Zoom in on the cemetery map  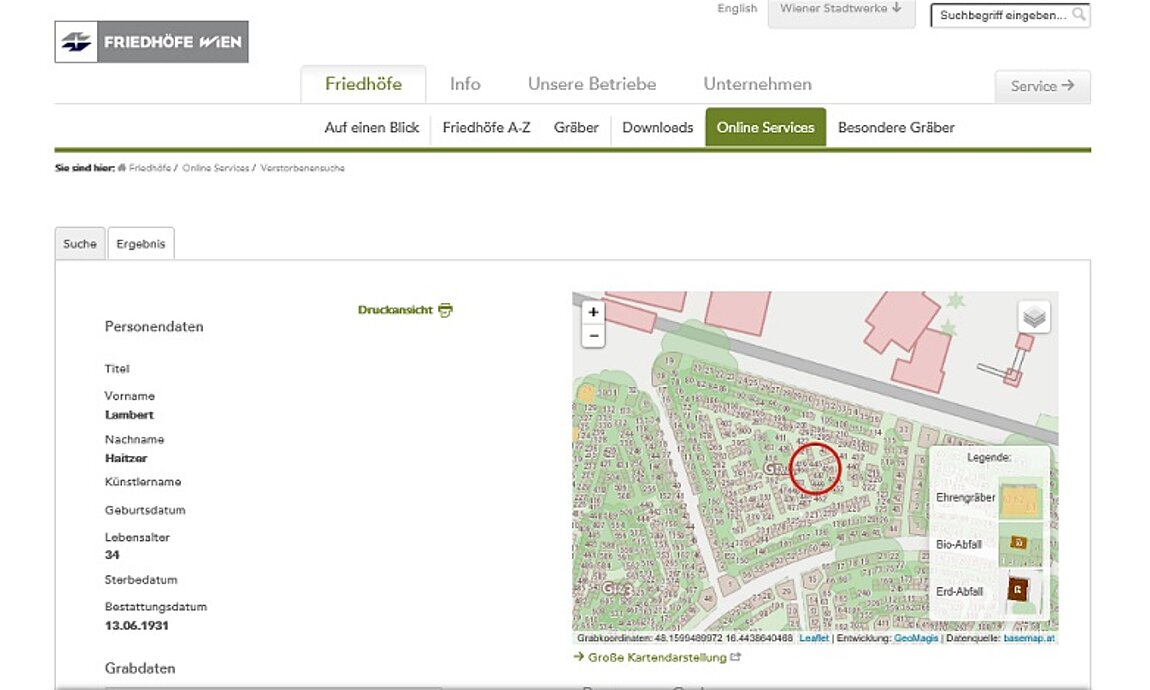[593, 312]
